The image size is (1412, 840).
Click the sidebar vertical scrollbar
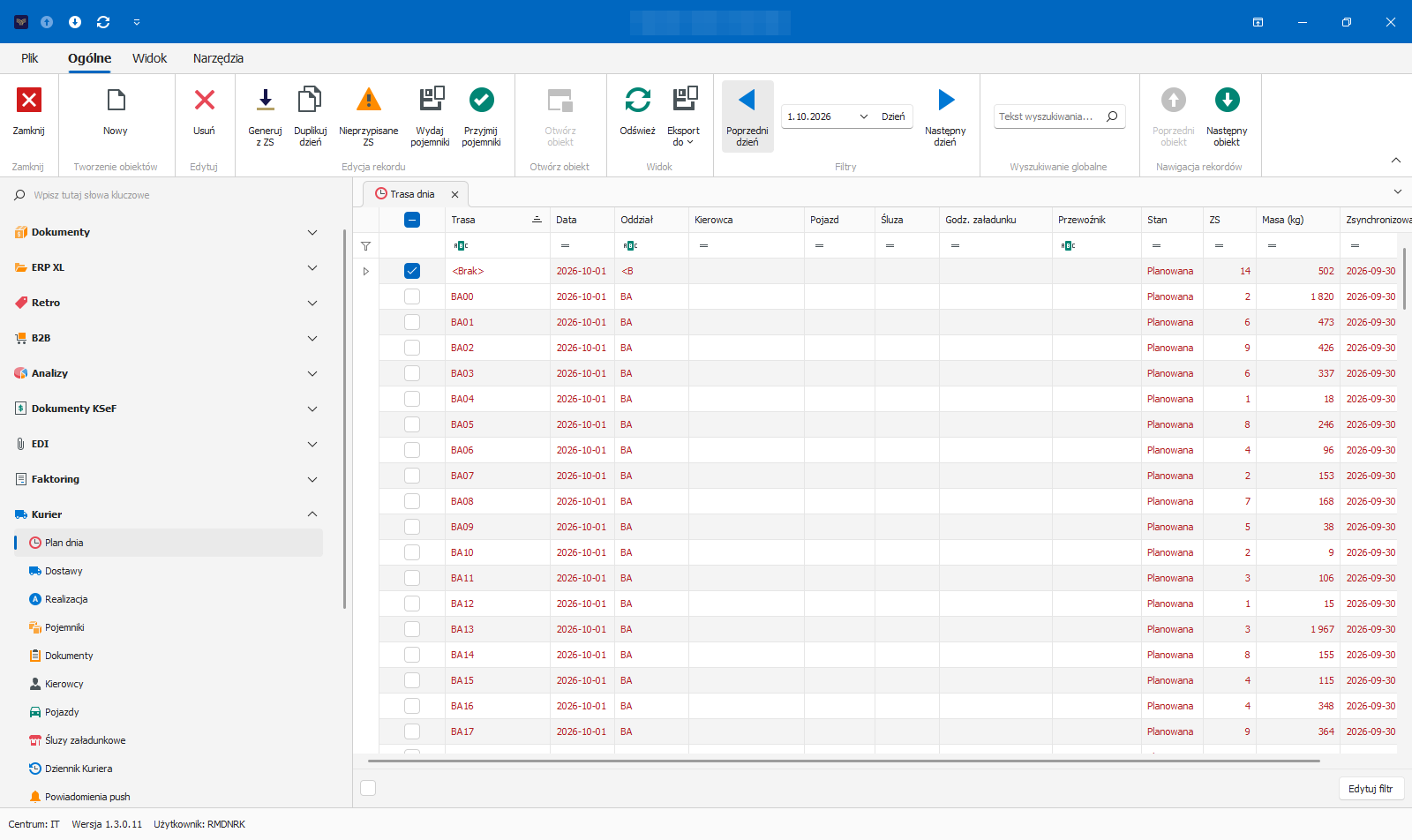pyautogui.click(x=344, y=419)
